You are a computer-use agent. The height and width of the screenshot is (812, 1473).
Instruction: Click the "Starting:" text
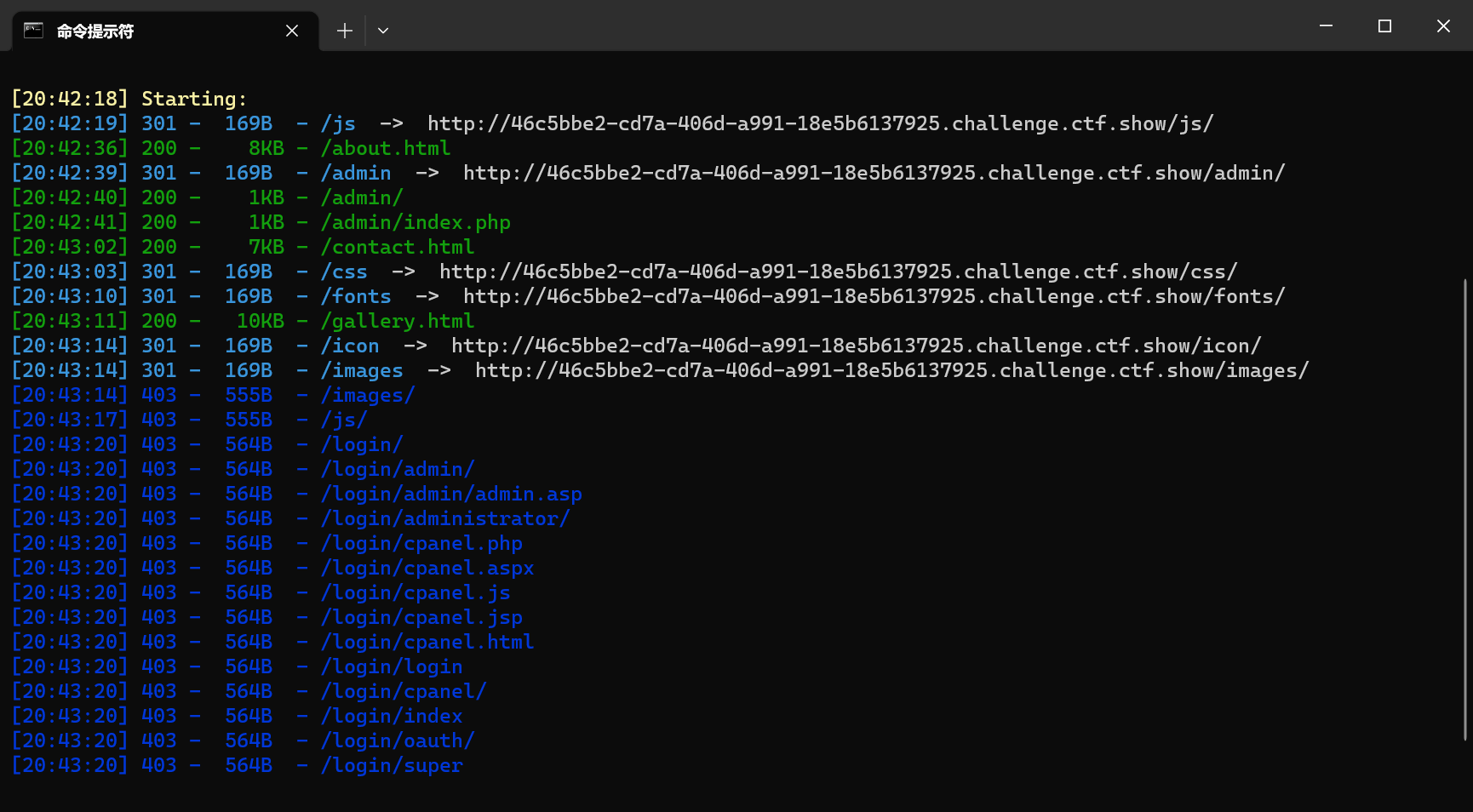pos(194,99)
